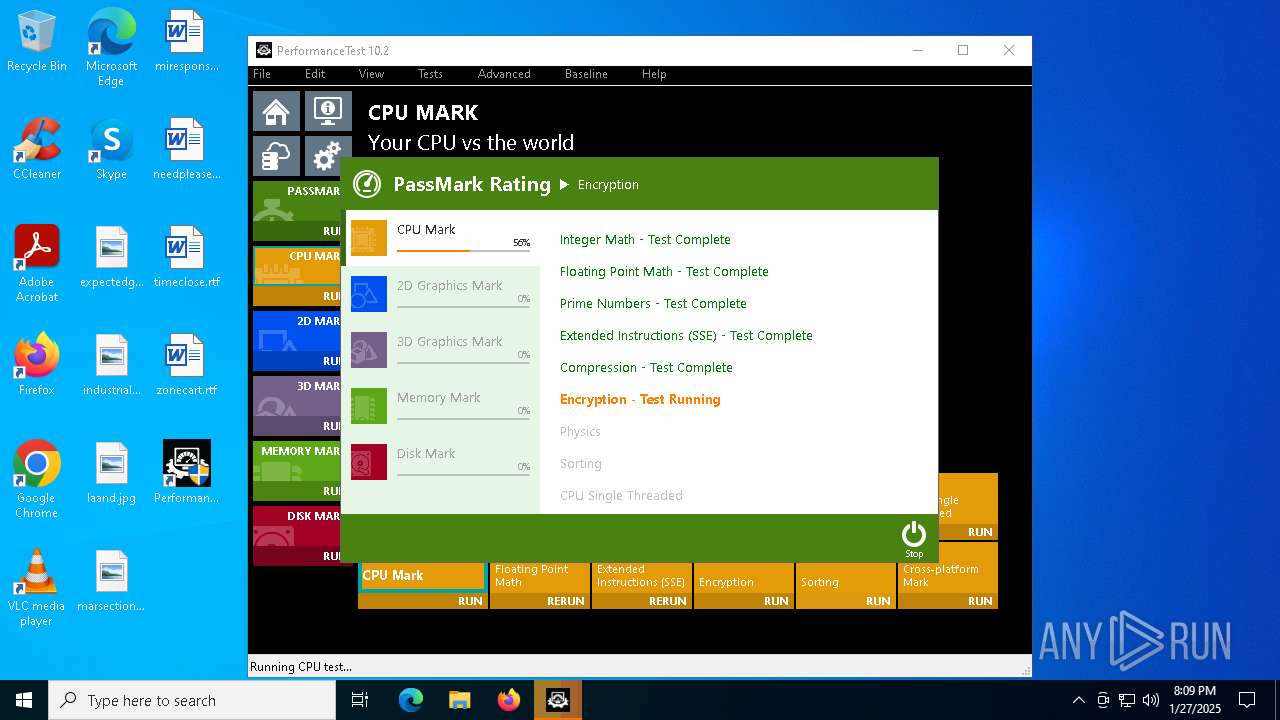Click 'Prime Numbers - Test Complete' text
Image resolution: width=1280 pixels, height=720 pixels.
click(x=653, y=303)
